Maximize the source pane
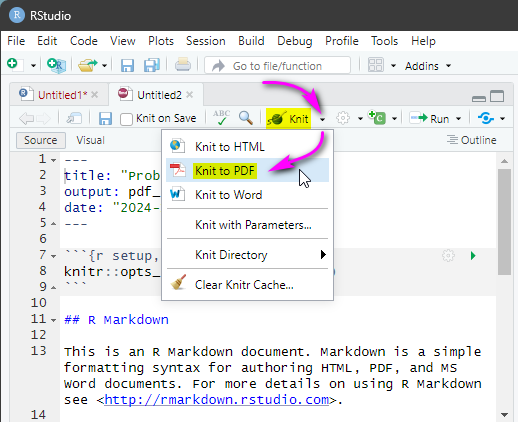This screenshot has height=422, width=518. pyautogui.click(x=497, y=96)
